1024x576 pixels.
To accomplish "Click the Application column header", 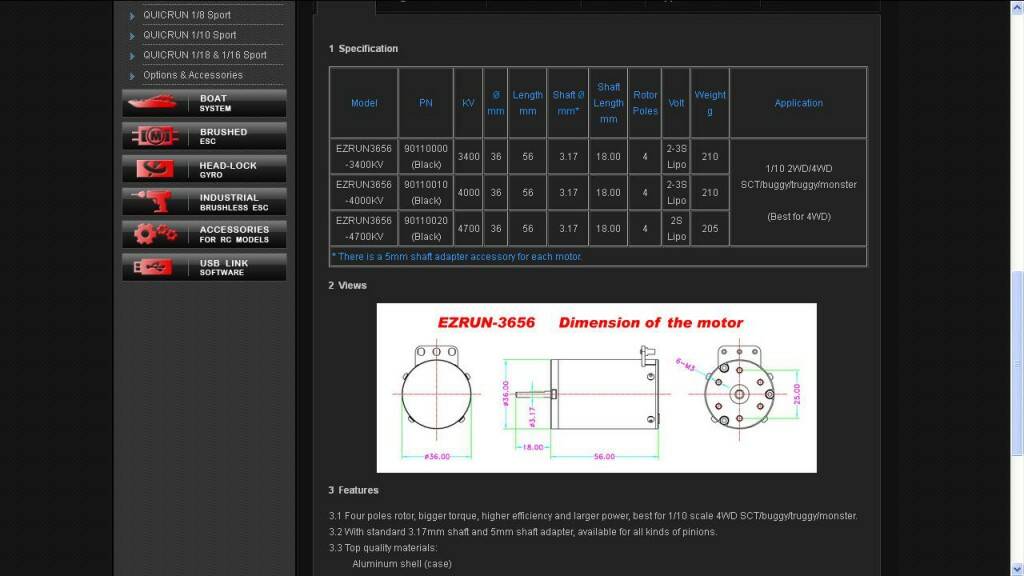I will click(x=799, y=103).
